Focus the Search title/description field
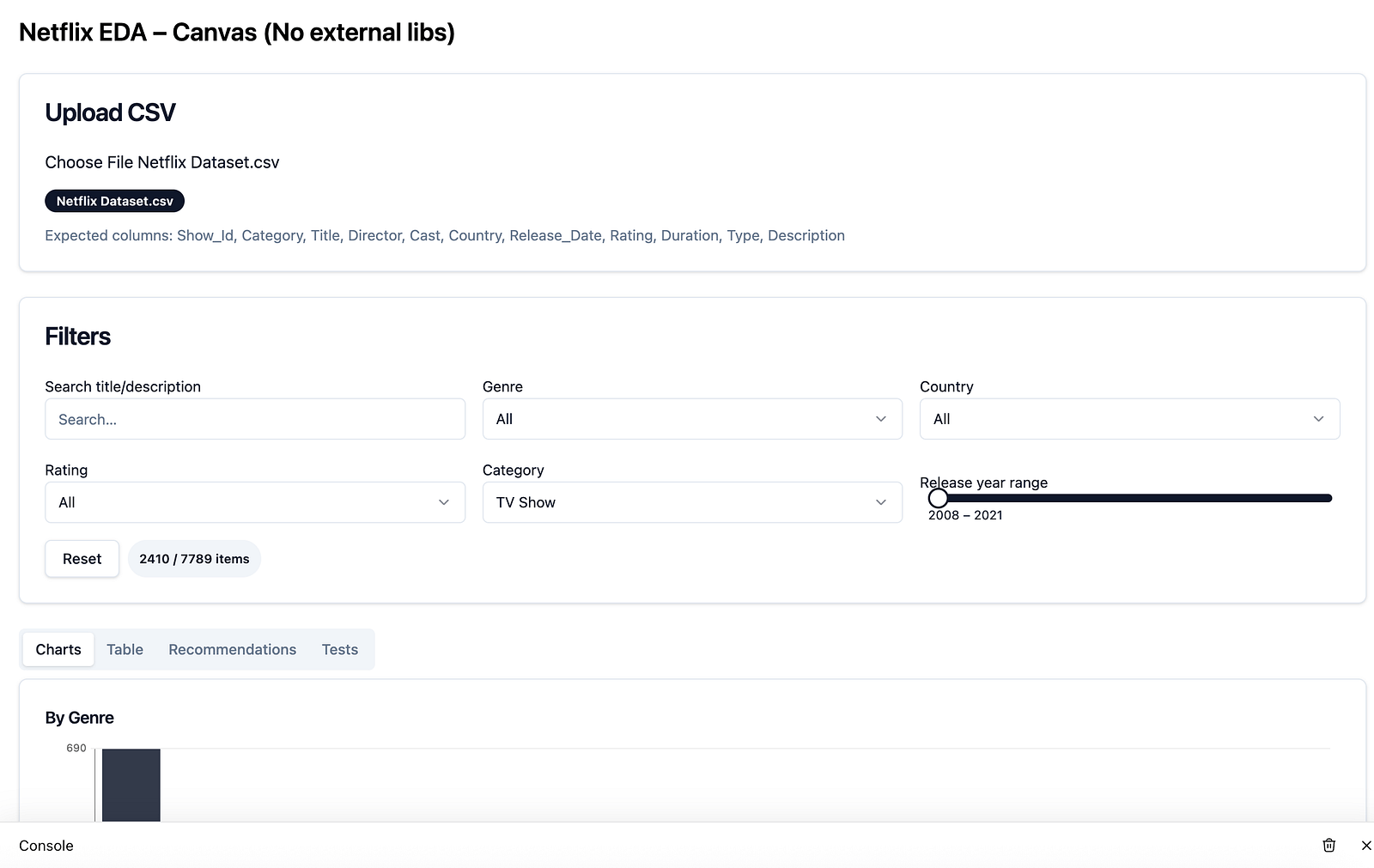 pyautogui.click(x=255, y=419)
